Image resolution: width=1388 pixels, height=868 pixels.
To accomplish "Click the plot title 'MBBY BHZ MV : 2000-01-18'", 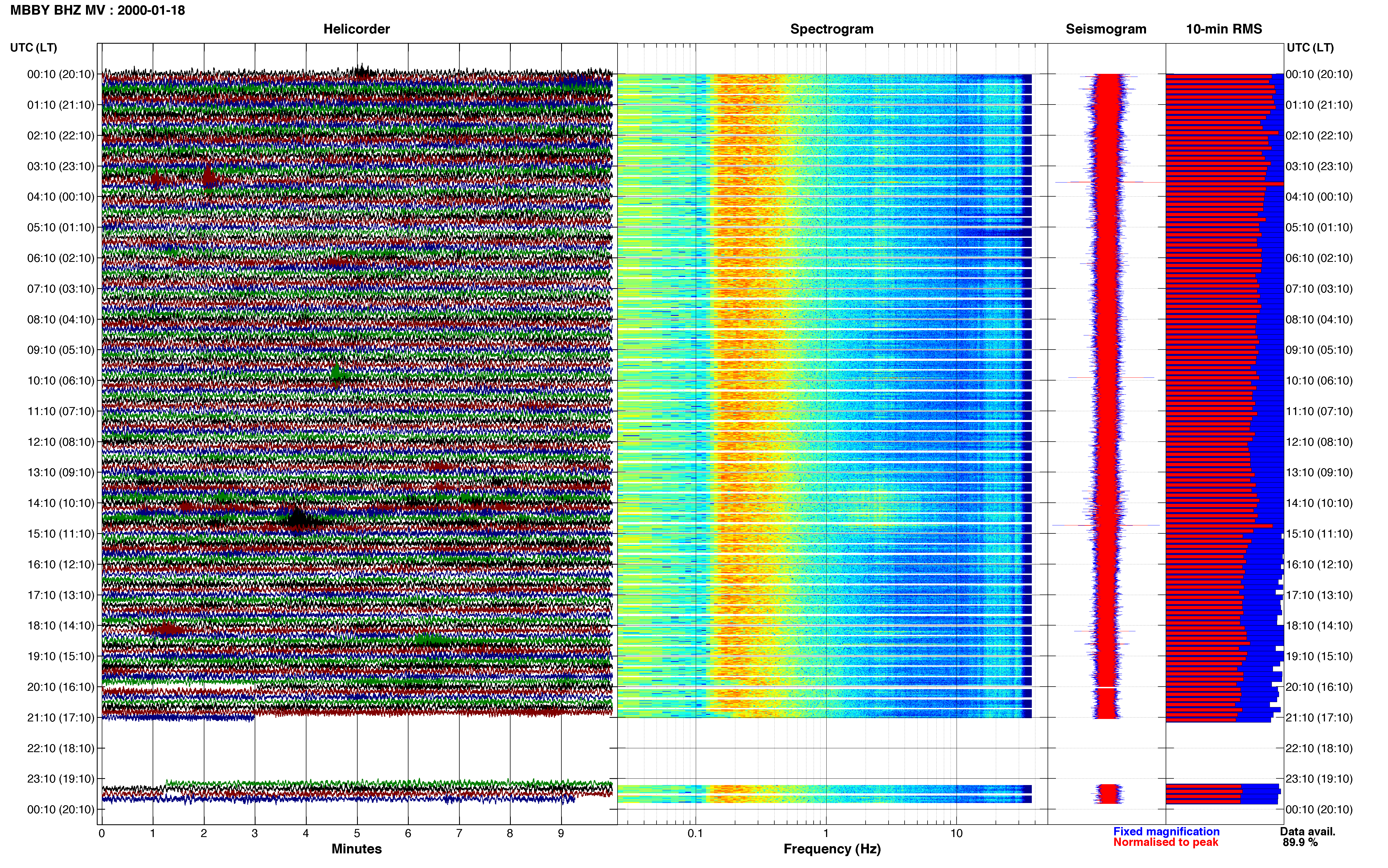I will [98, 10].
